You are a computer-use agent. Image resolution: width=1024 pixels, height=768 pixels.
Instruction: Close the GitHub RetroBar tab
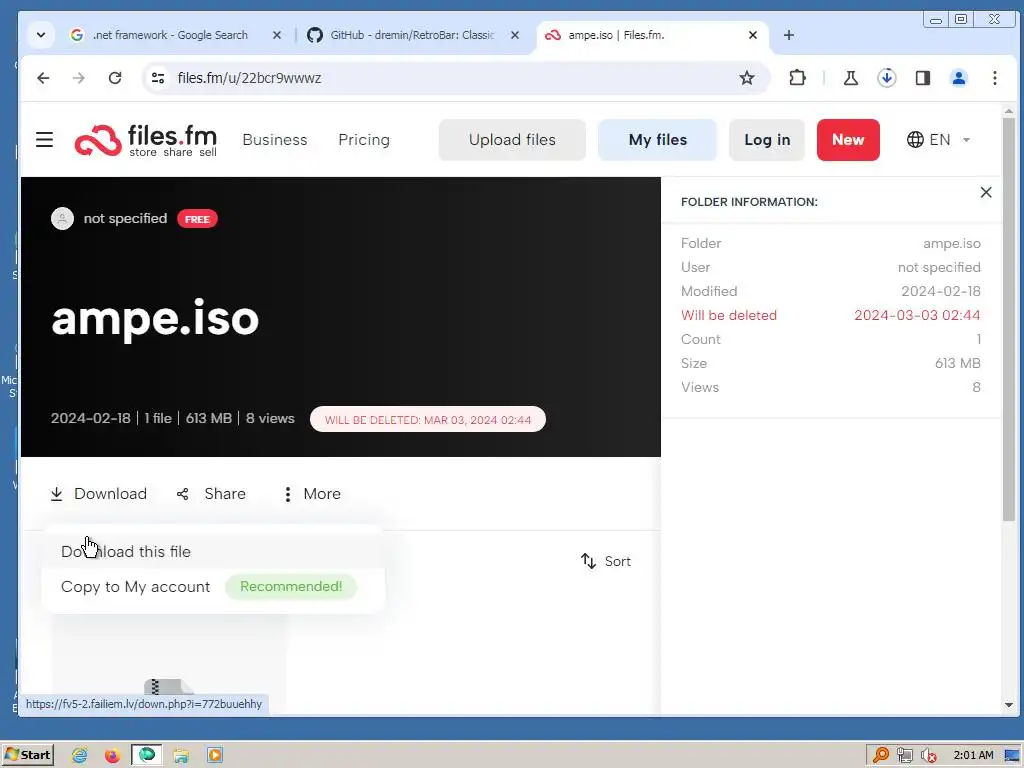coord(515,35)
